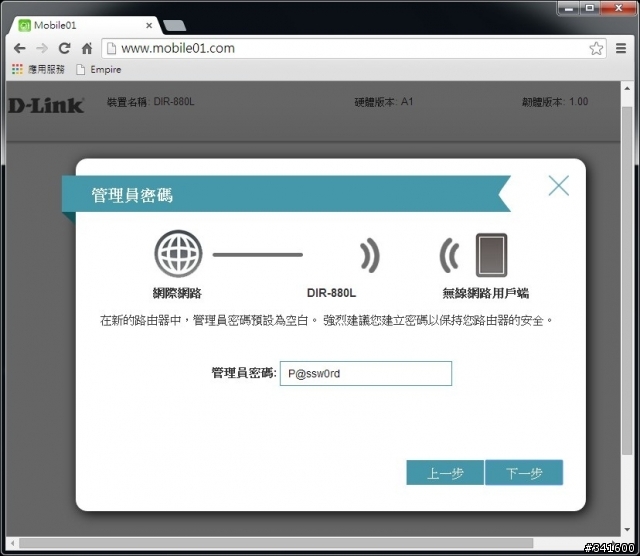Click the 網際網路 label
This screenshot has width=640, height=556.
pos(177,293)
